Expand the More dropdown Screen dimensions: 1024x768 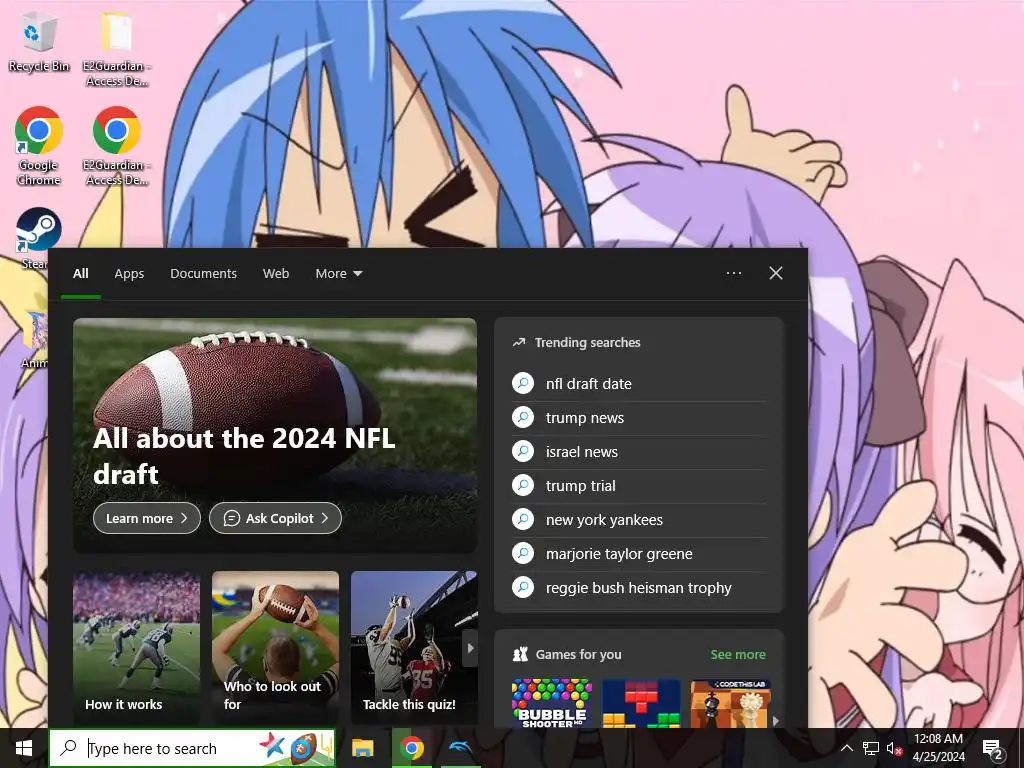338,274
